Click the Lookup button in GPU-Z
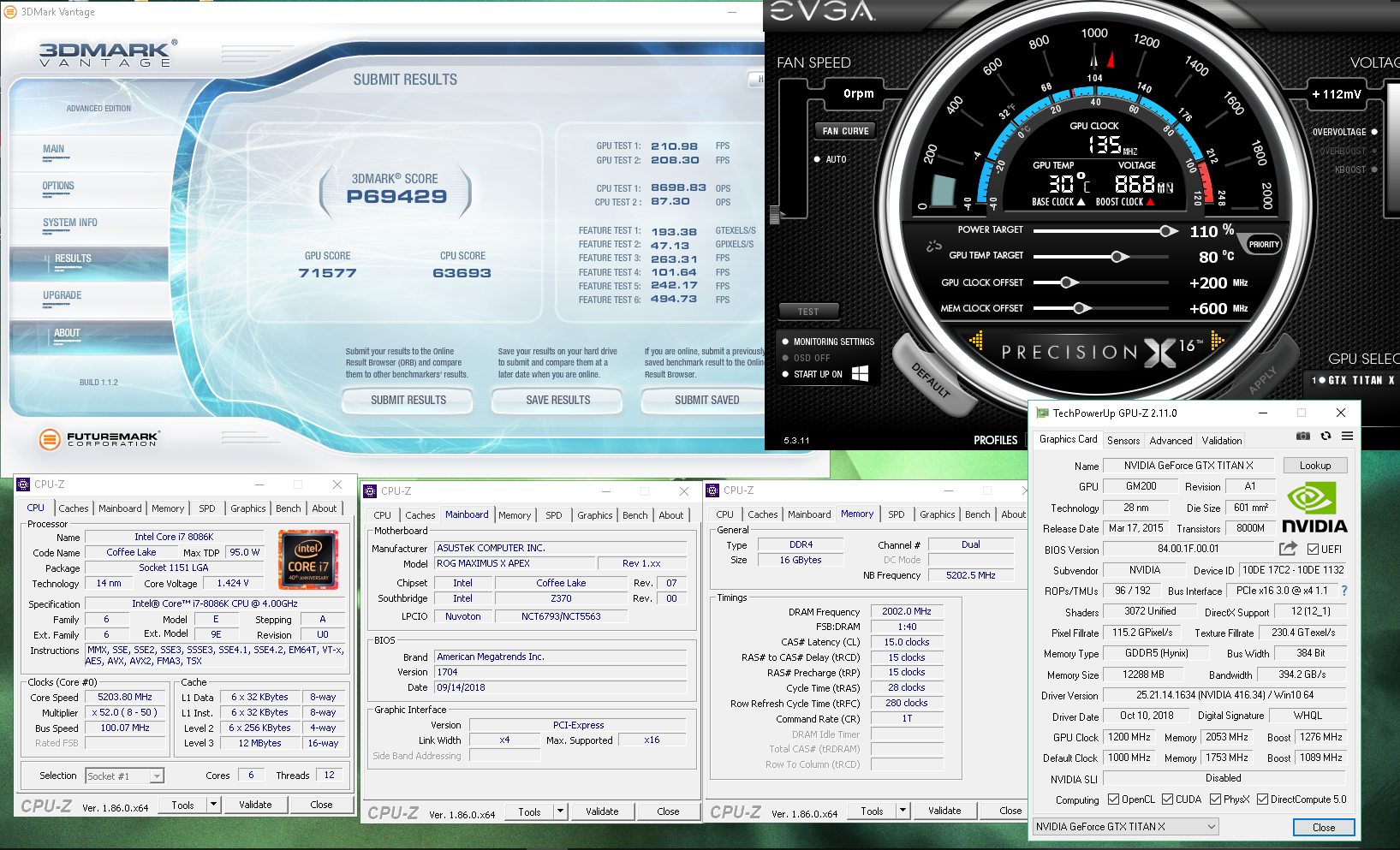 click(x=1315, y=466)
